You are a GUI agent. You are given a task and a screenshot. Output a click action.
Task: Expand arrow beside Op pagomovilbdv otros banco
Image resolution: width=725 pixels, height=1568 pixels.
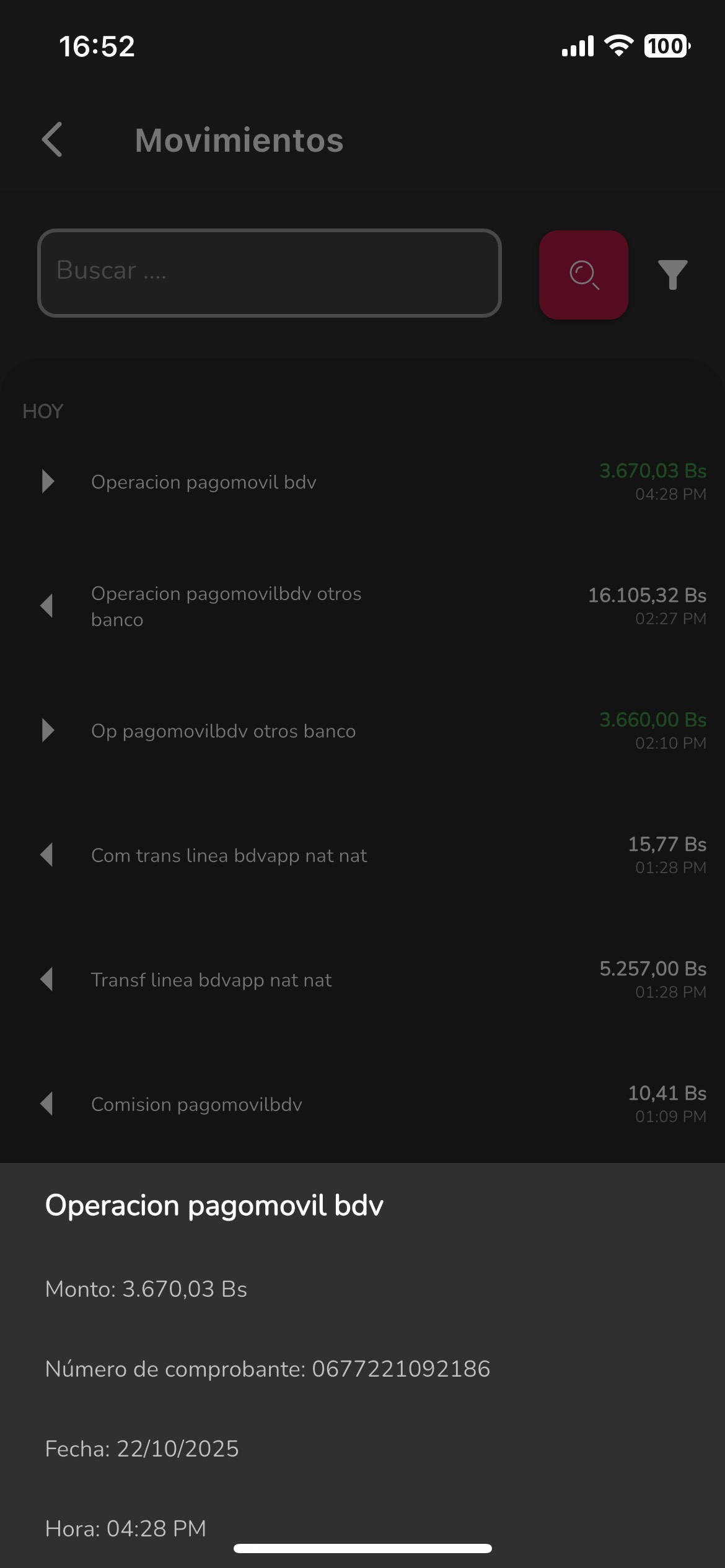(48, 730)
